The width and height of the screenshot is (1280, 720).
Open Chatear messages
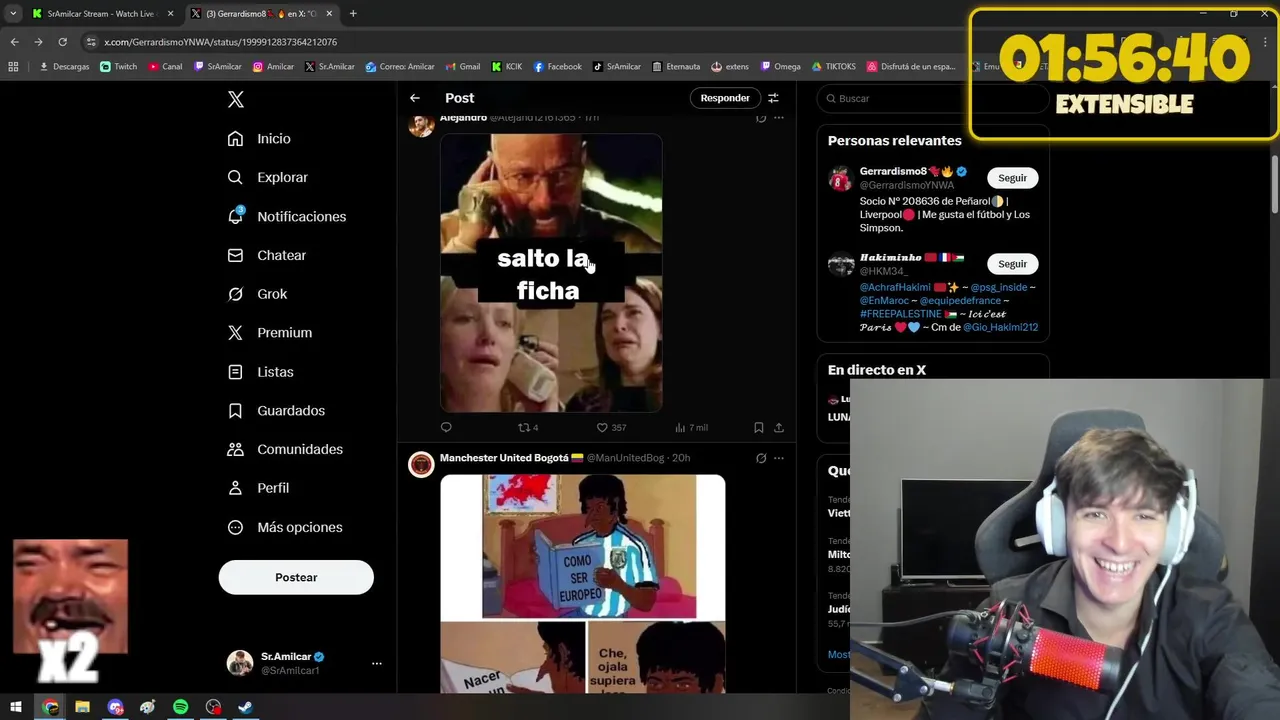[266, 256]
